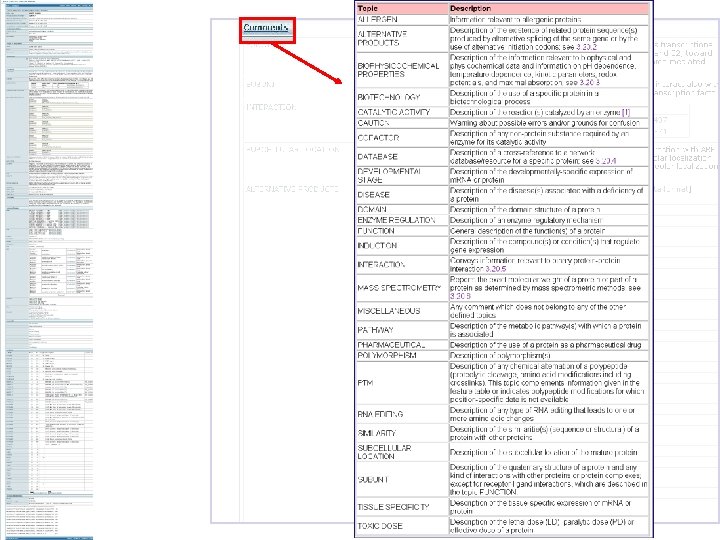Follow the 3.20.3 link in Biophysicochemical Properties row
Viewport: 720px width, 540px height.
590,83
